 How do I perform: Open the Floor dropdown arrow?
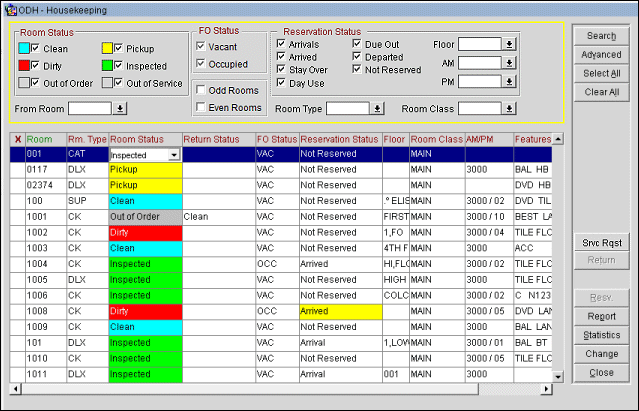click(509, 45)
